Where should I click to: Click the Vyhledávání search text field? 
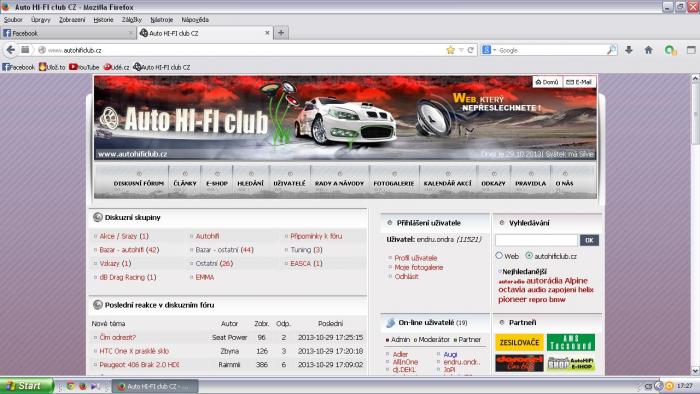pyautogui.click(x=537, y=241)
